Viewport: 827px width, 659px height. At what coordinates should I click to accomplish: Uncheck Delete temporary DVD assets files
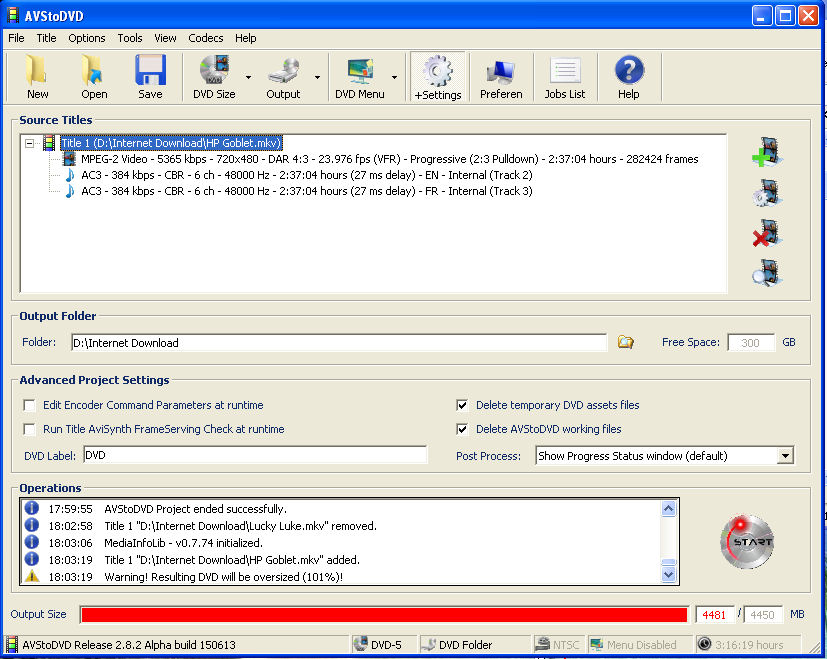click(462, 405)
